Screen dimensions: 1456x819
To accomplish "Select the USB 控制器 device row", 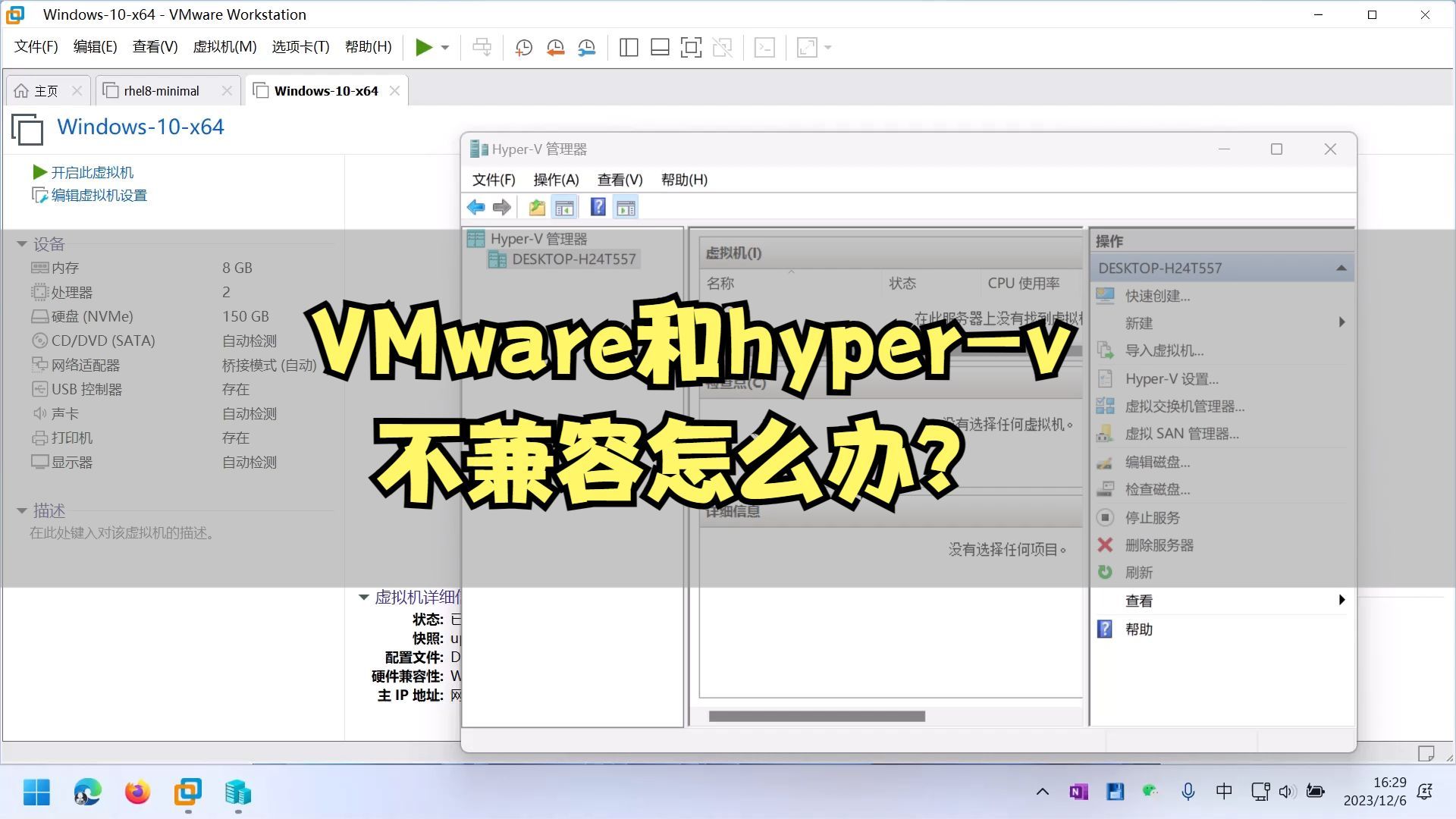I will click(174, 390).
